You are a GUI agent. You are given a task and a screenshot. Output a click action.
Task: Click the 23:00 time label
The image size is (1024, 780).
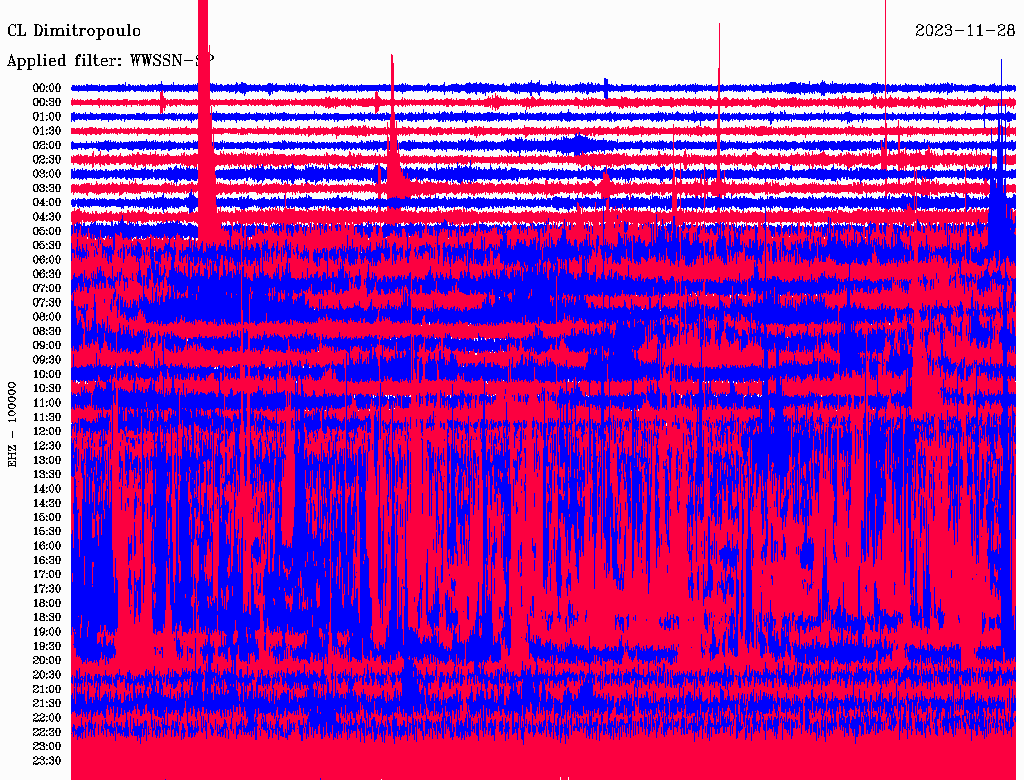point(48,746)
